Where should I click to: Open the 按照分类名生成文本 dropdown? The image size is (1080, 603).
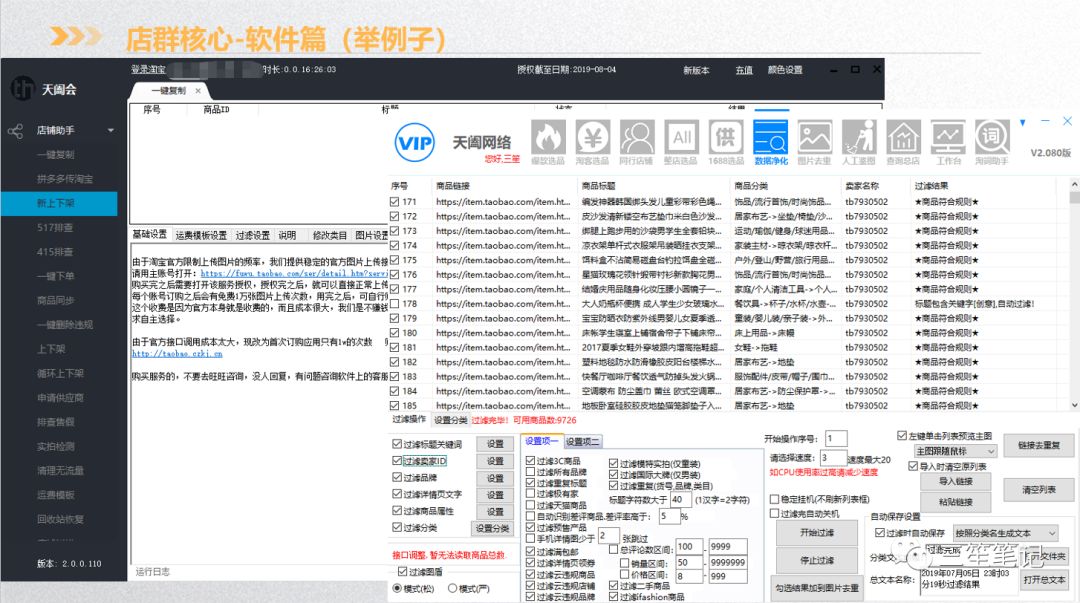click(1006, 533)
